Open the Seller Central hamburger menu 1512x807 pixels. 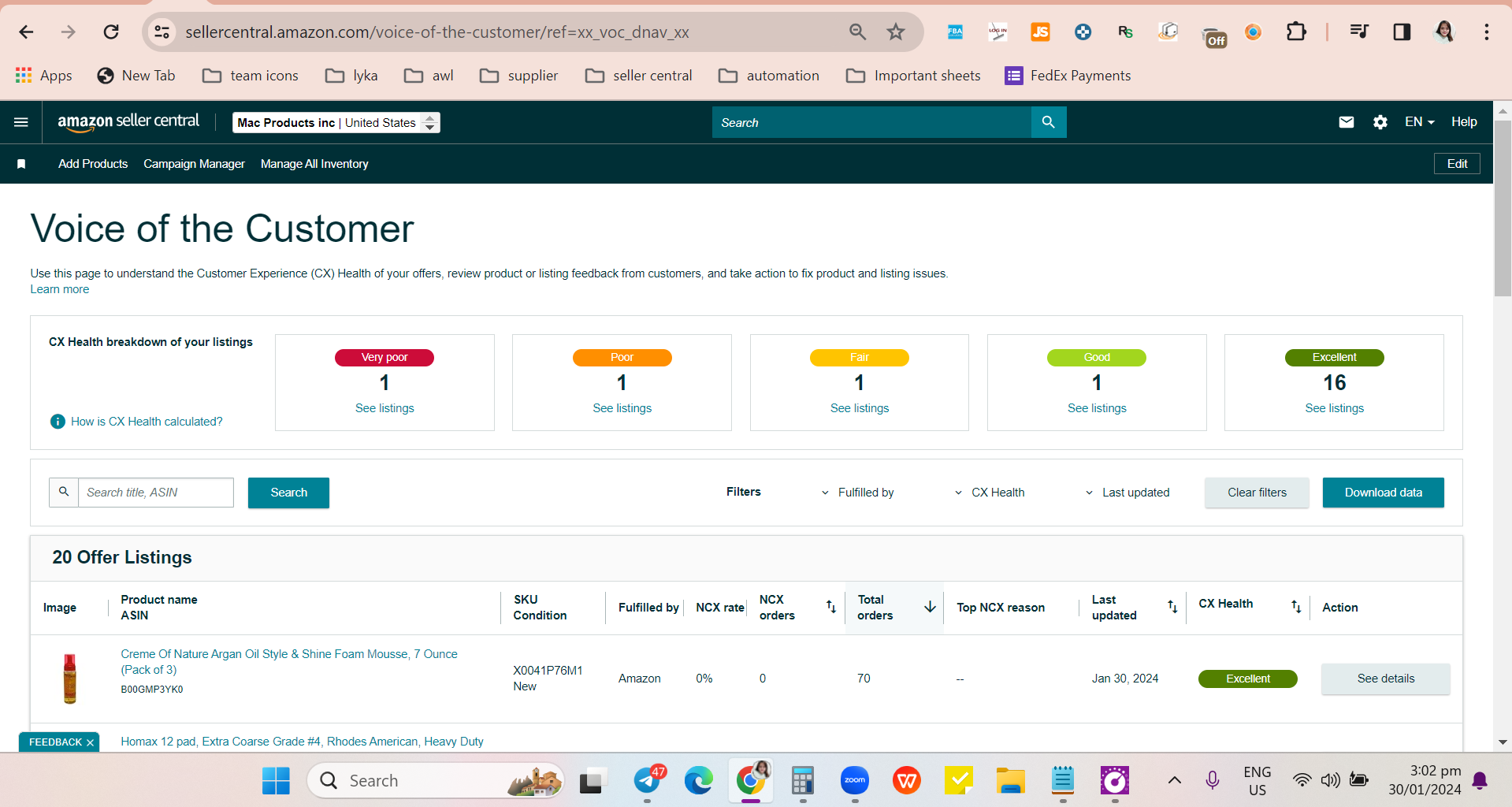(21, 122)
